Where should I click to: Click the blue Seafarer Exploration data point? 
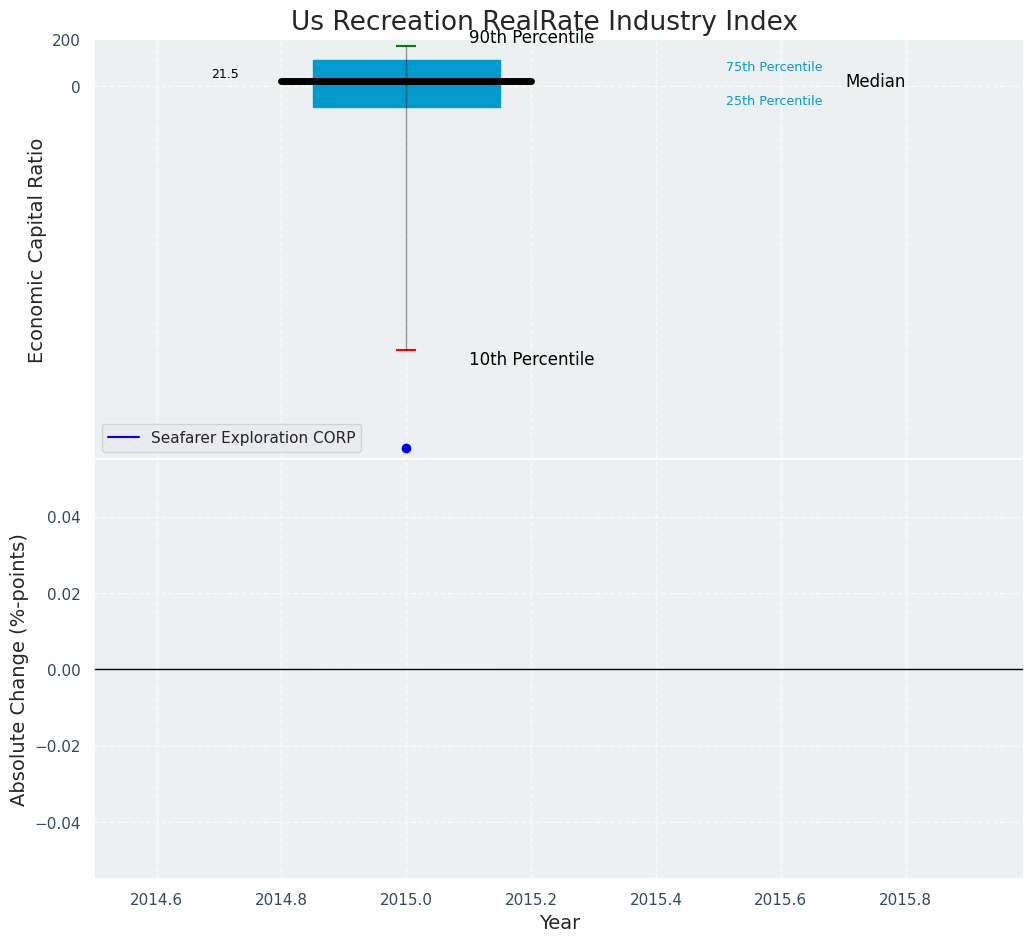[x=406, y=448]
